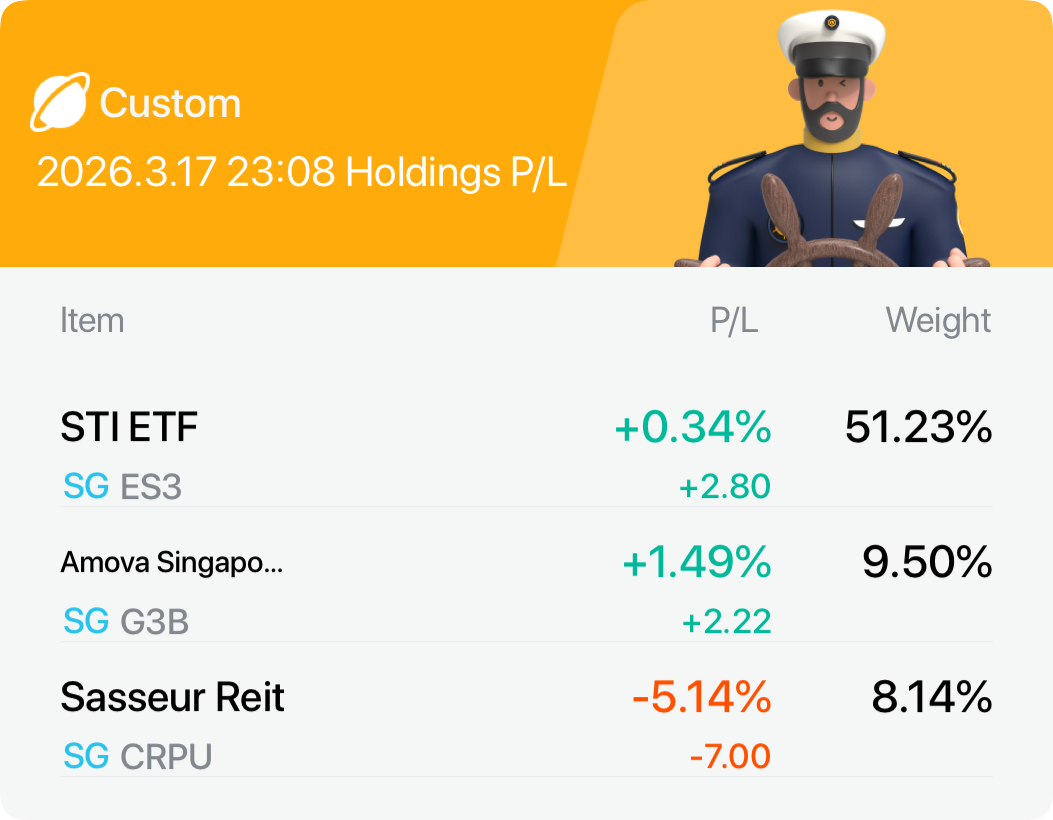Click the -7.00 loss amount
Screen dimensions: 1053x820
pos(730,756)
